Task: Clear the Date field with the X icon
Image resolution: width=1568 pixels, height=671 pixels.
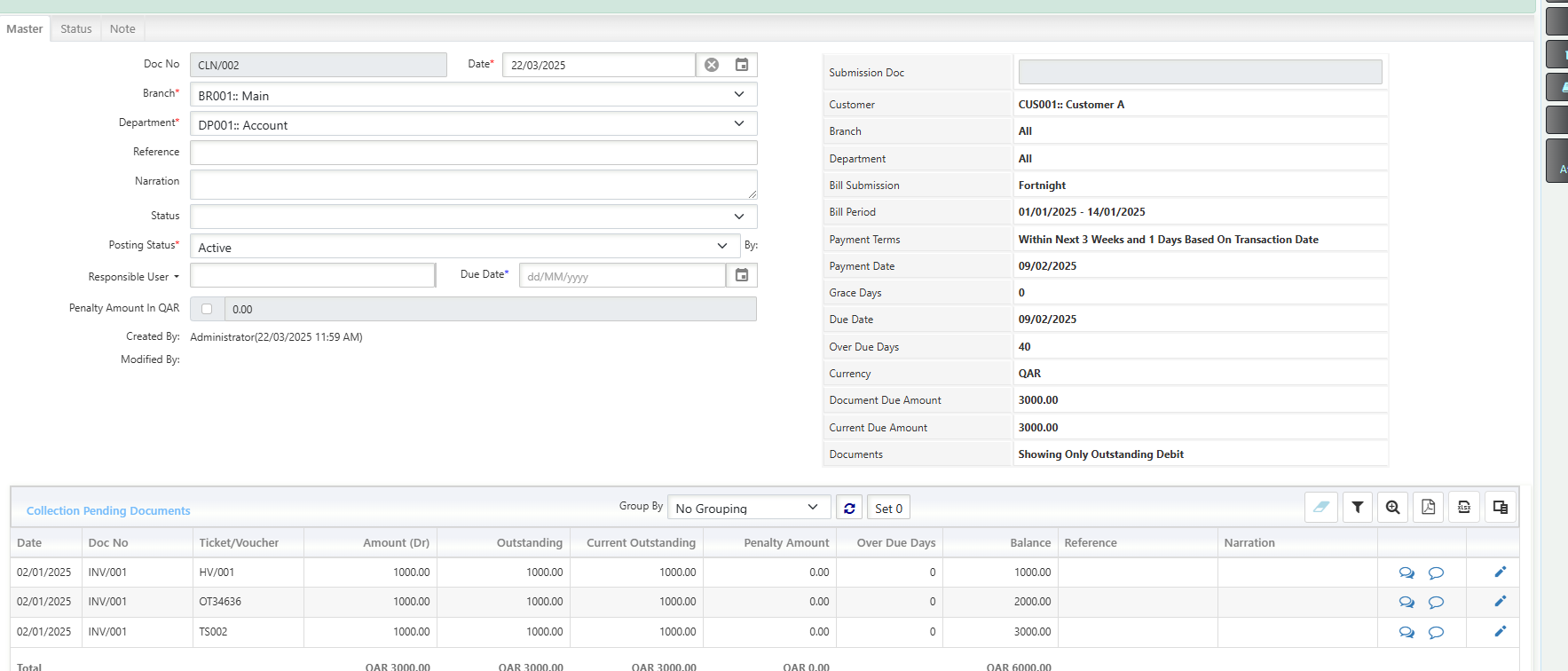Action: point(712,65)
